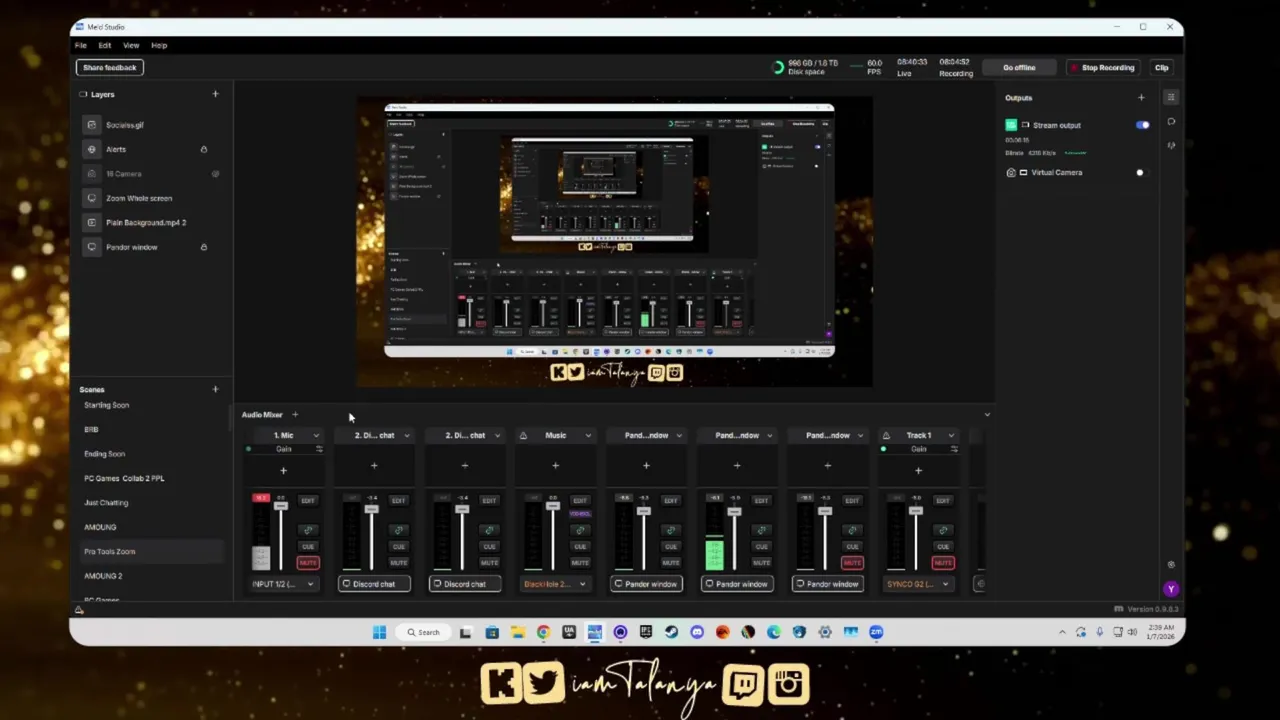Click the warning icon on Track 1 header
The height and width of the screenshot is (720, 1280).
[886, 435]
